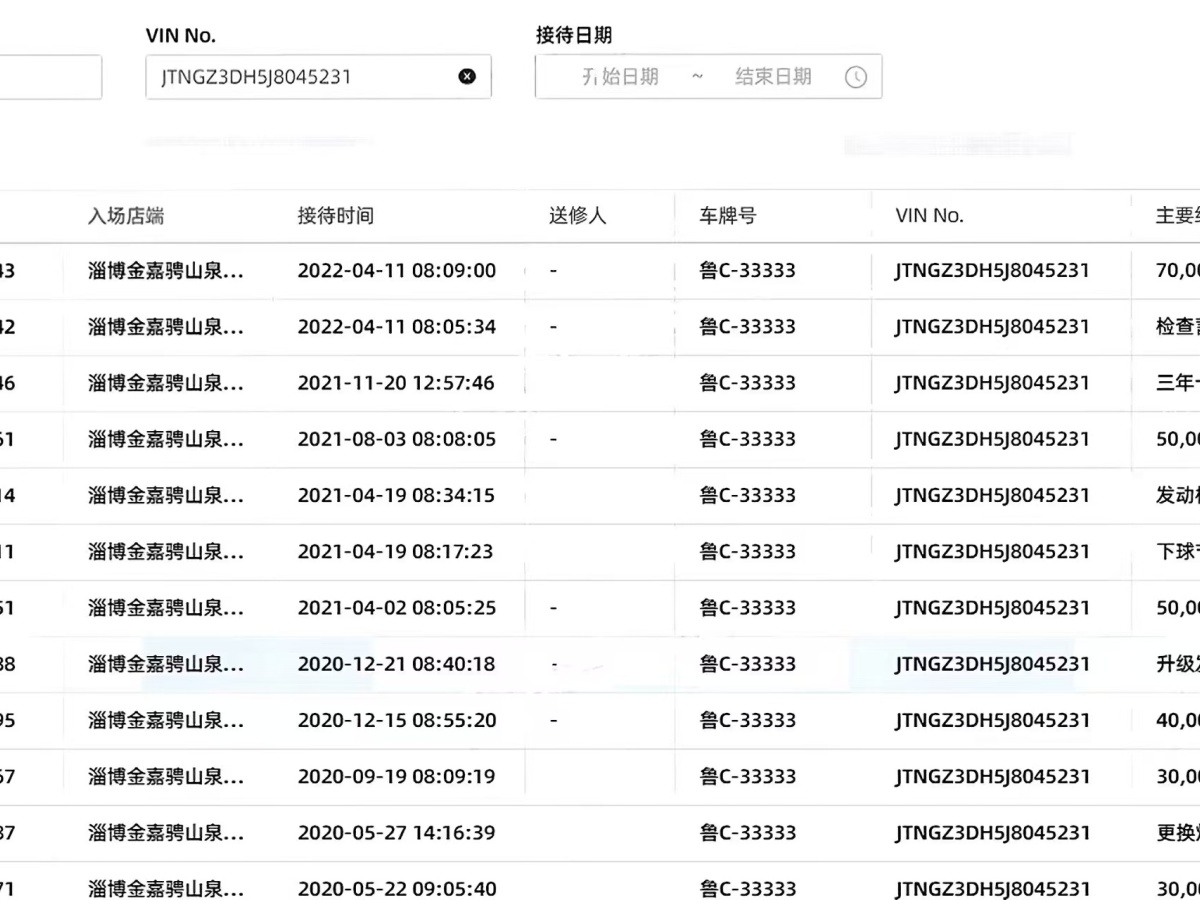Click the 入场店端 column header
The image size is (1200, 900).
tap(126, 216)
